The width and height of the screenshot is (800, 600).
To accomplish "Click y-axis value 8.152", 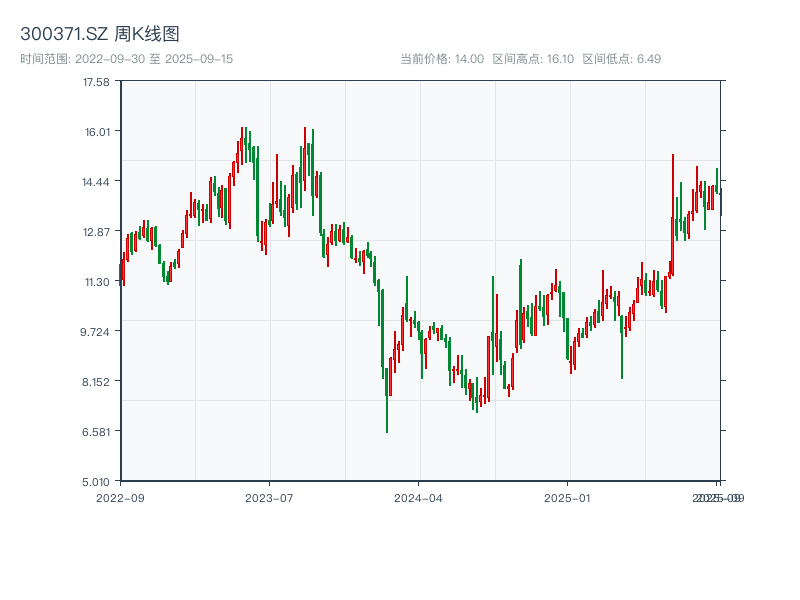I will tap(96, 382).
